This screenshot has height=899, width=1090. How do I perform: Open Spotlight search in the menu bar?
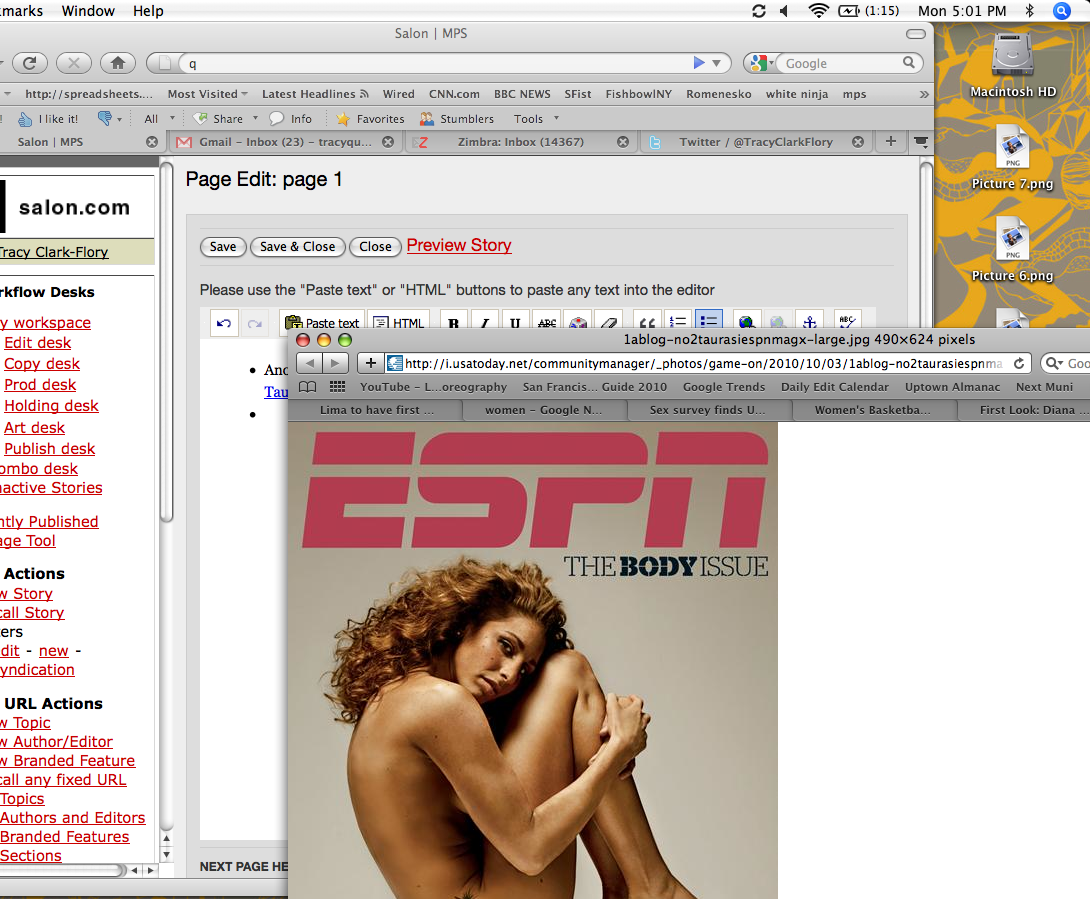(x=1061, y=10)
